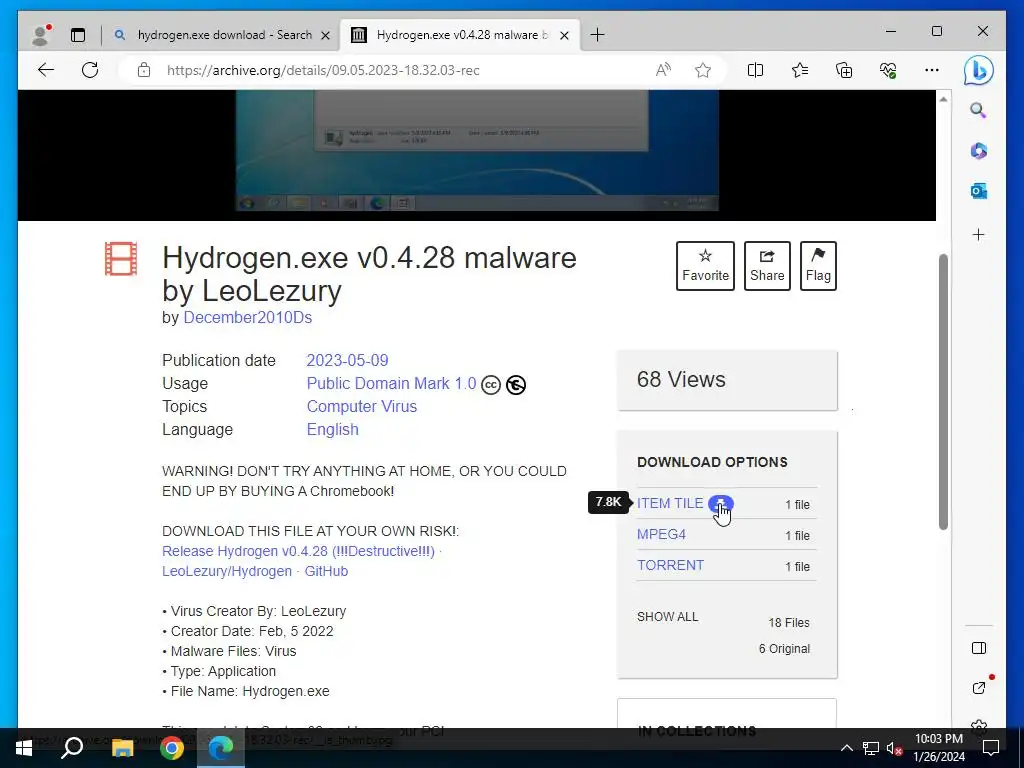Image resolution: width=1024 pixels, height=768 pixels.
Task: Open Microsoft 365 in the sidebar
Action: 978,151
